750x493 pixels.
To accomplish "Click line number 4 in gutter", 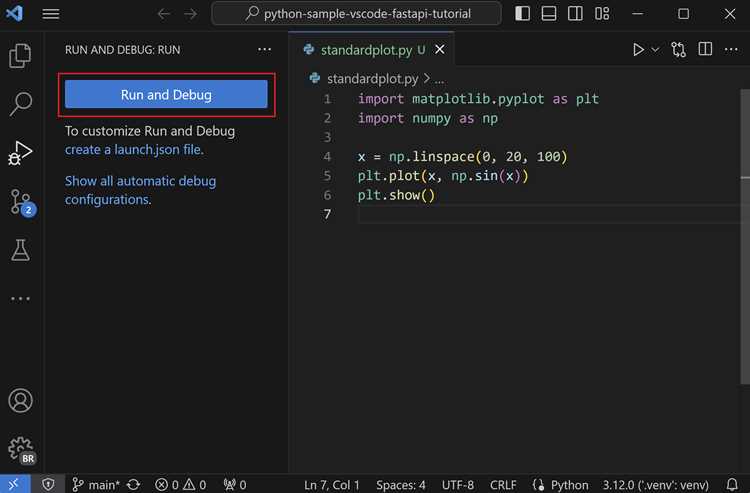I will [x=327, y=156].
